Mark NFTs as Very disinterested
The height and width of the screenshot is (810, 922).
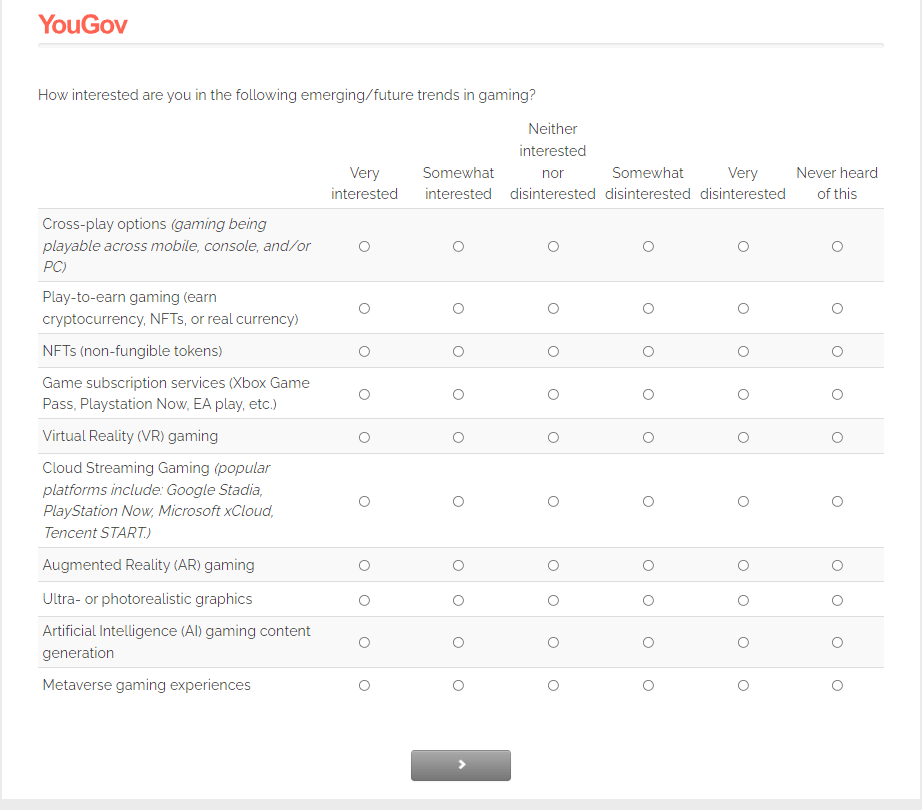743,351
